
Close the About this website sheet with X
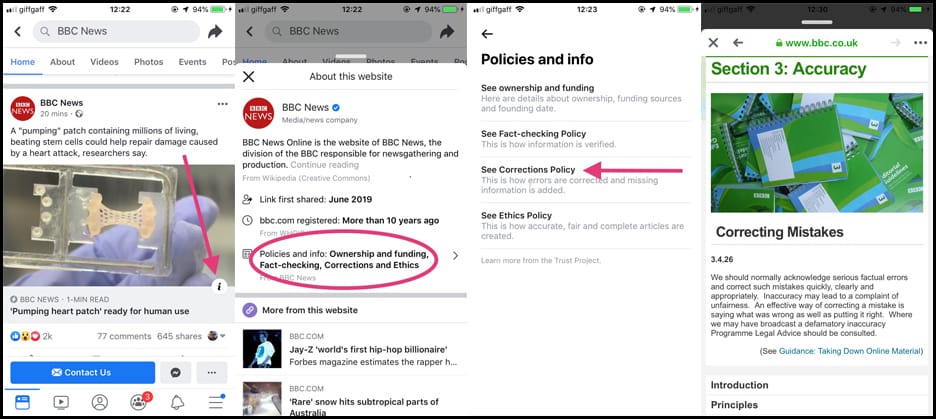[x=249, y=76]
